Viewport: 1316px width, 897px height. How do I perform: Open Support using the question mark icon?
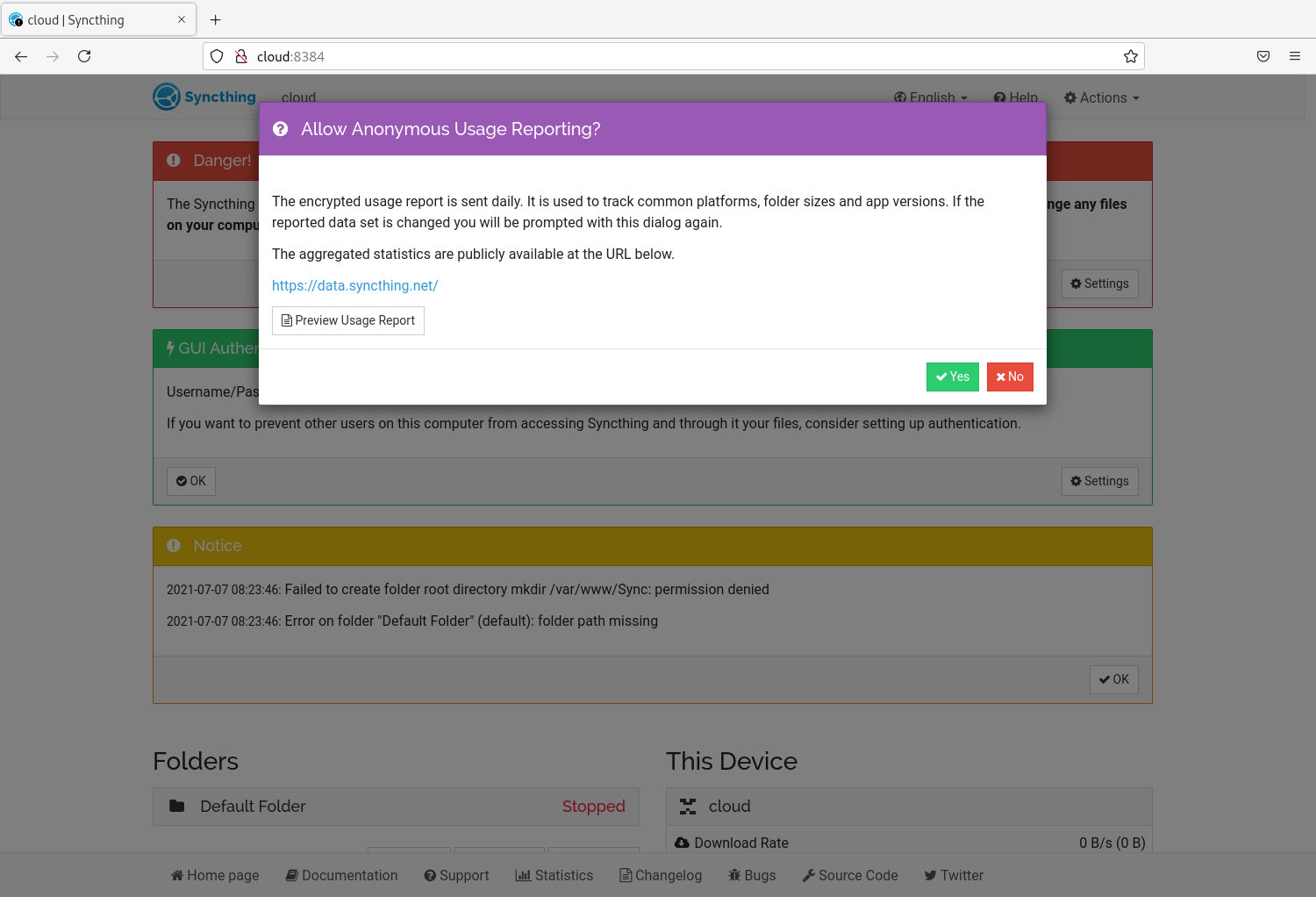click(429, 875)
